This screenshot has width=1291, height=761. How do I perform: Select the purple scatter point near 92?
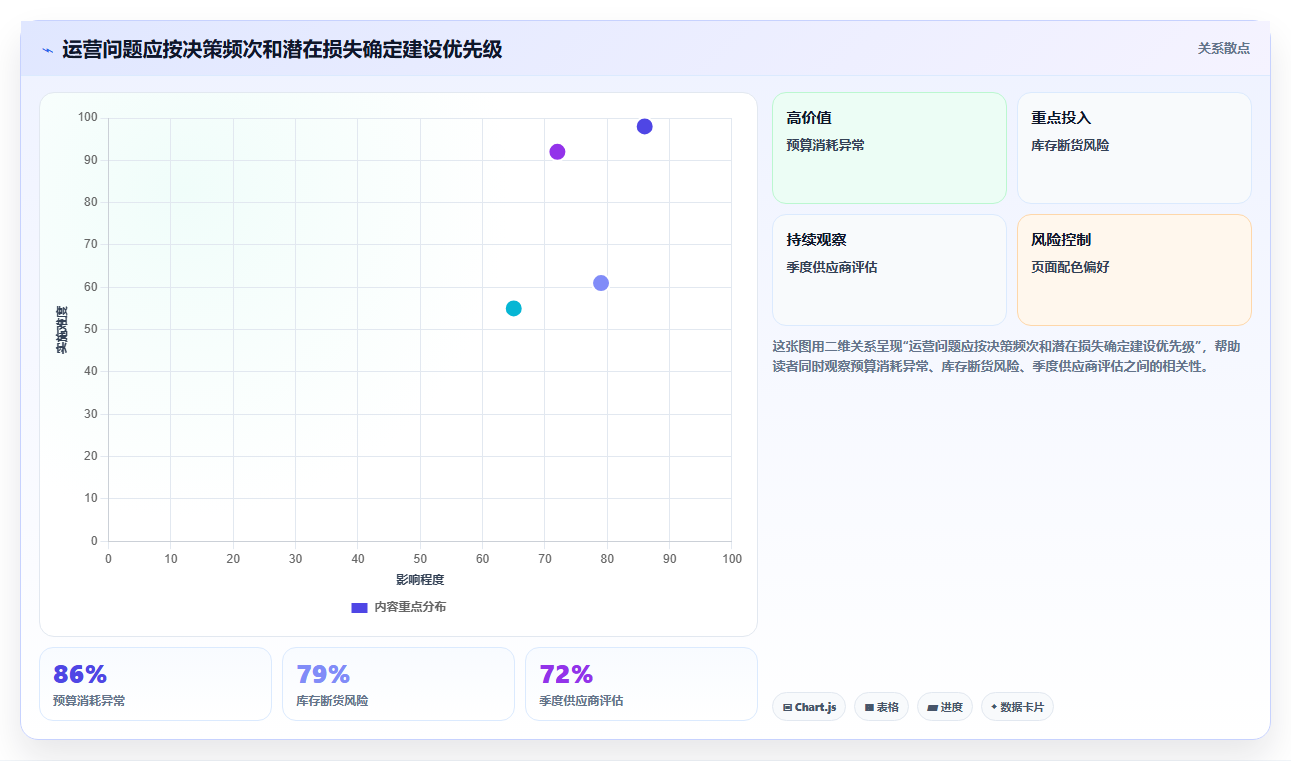coord(557,152)
